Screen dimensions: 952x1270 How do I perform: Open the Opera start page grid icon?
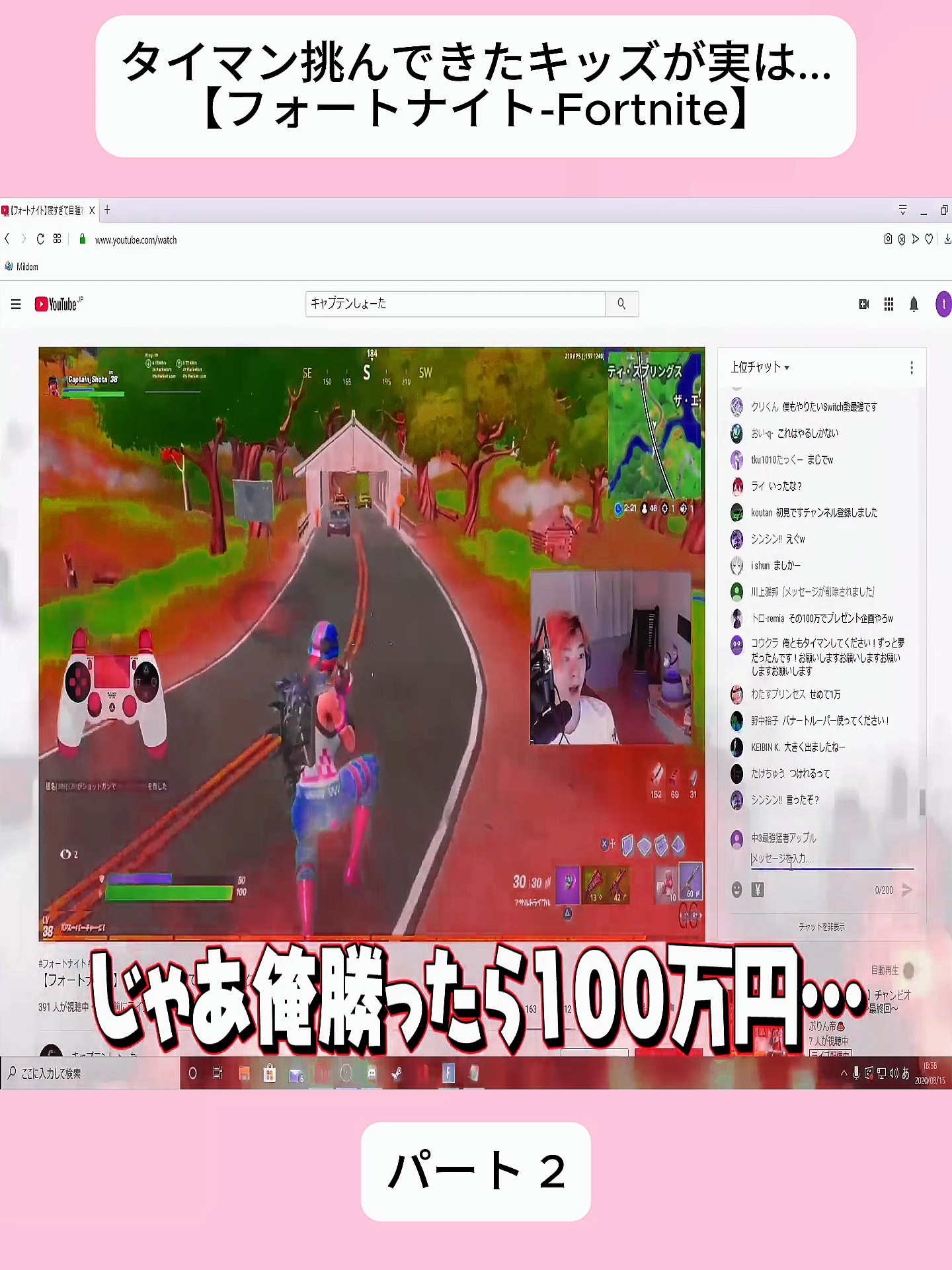point(58,239)
